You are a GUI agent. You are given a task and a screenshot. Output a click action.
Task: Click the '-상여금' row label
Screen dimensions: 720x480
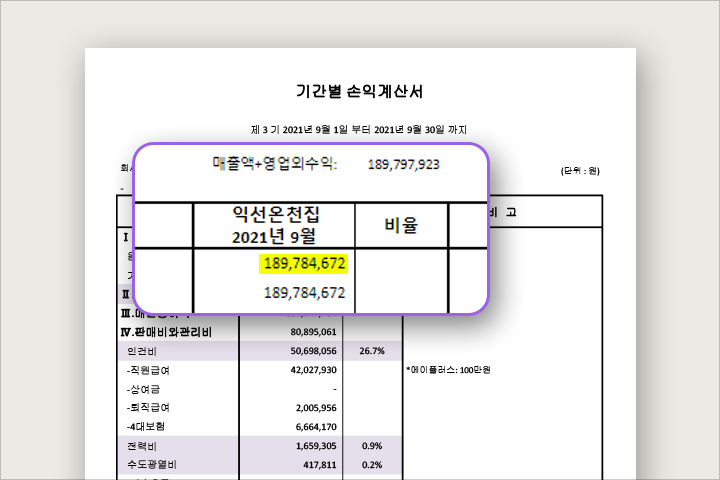pyautogui.click(x=143, y=390)
